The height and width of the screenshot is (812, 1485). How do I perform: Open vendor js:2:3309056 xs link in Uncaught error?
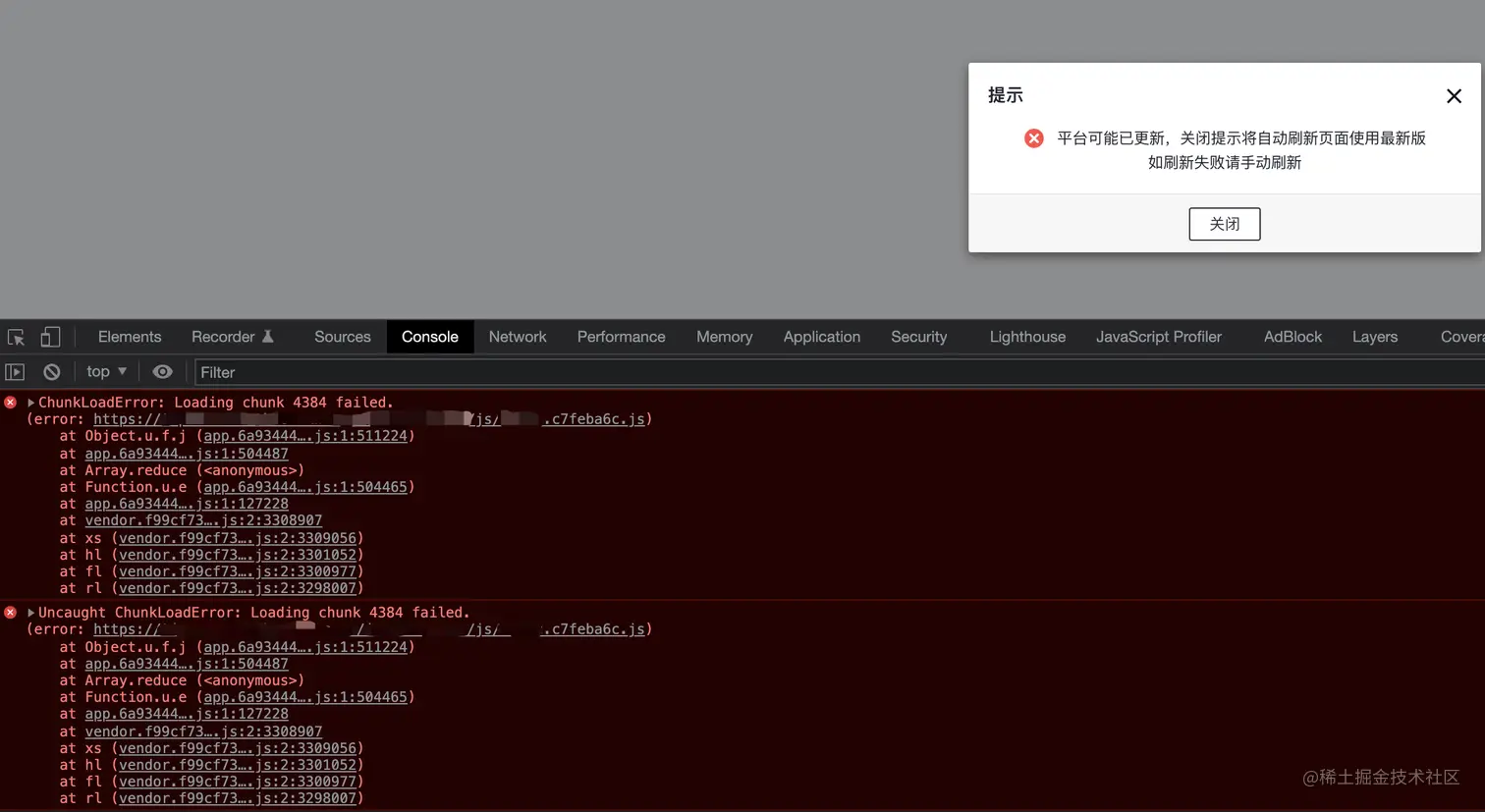[x=238, y=748]
